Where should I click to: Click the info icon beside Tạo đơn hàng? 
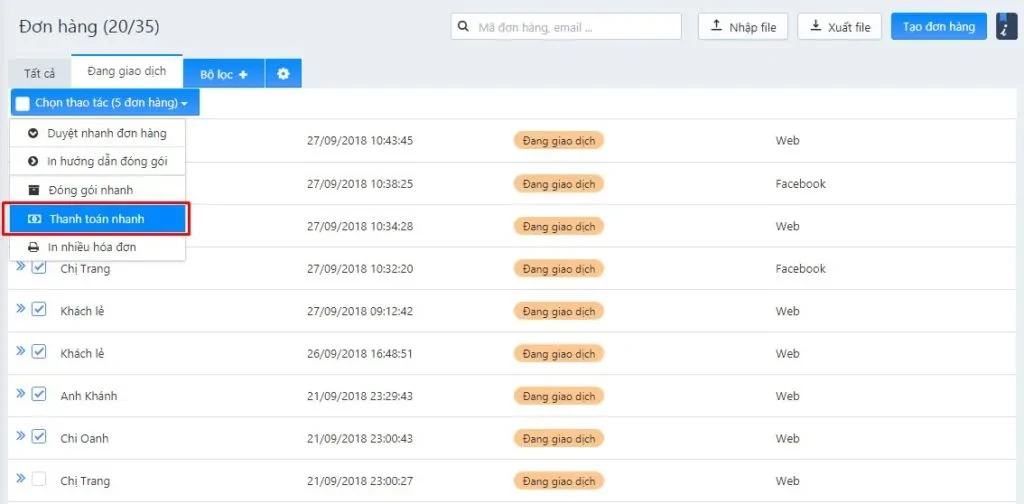pyautogui.click(x=1006, y=27)
